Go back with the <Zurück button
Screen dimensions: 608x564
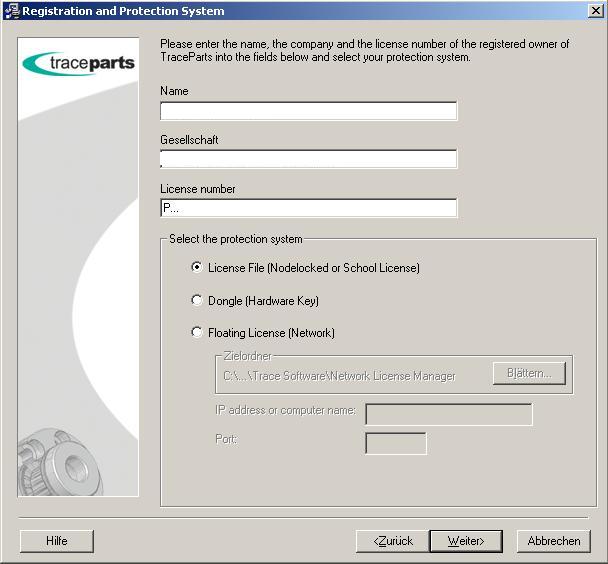(393, 541)
